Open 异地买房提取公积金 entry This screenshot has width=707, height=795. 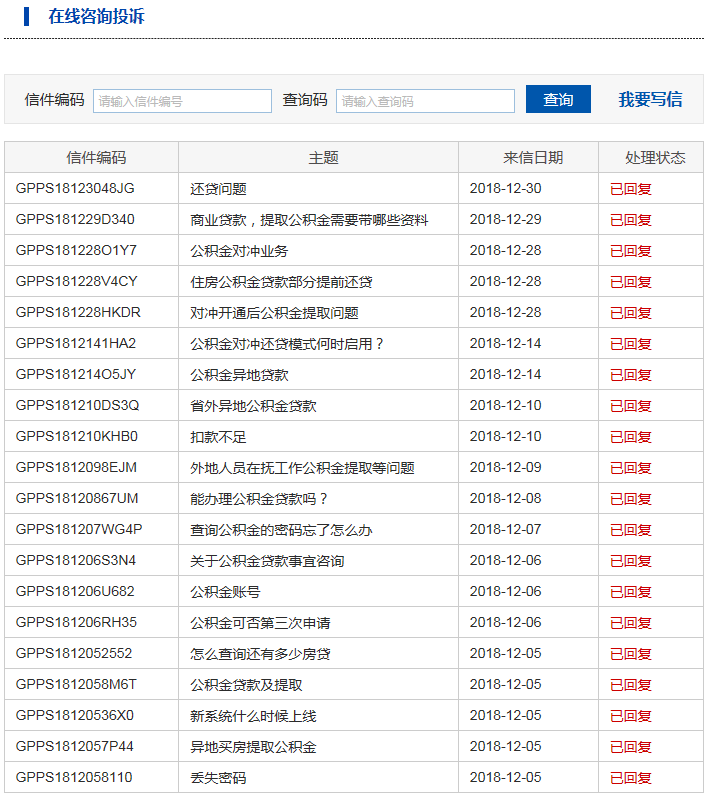pyautogui.click(x=253, y=746)
